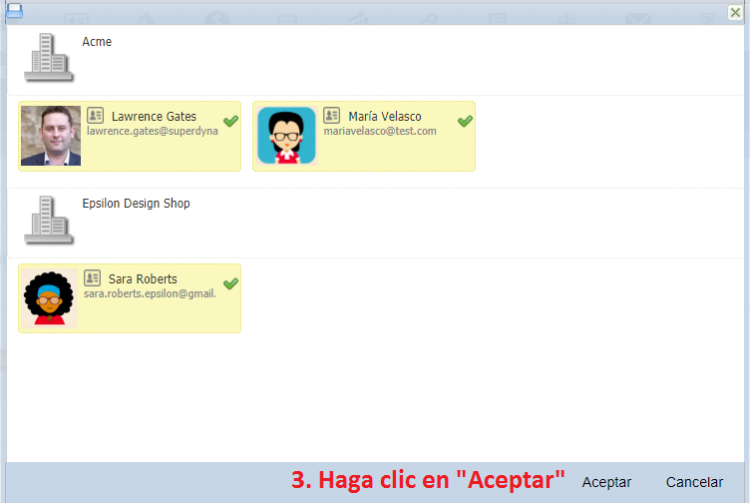Click the Epsilon Design Shop company name
Screen dimensions: 750x503
pos(136,203)
